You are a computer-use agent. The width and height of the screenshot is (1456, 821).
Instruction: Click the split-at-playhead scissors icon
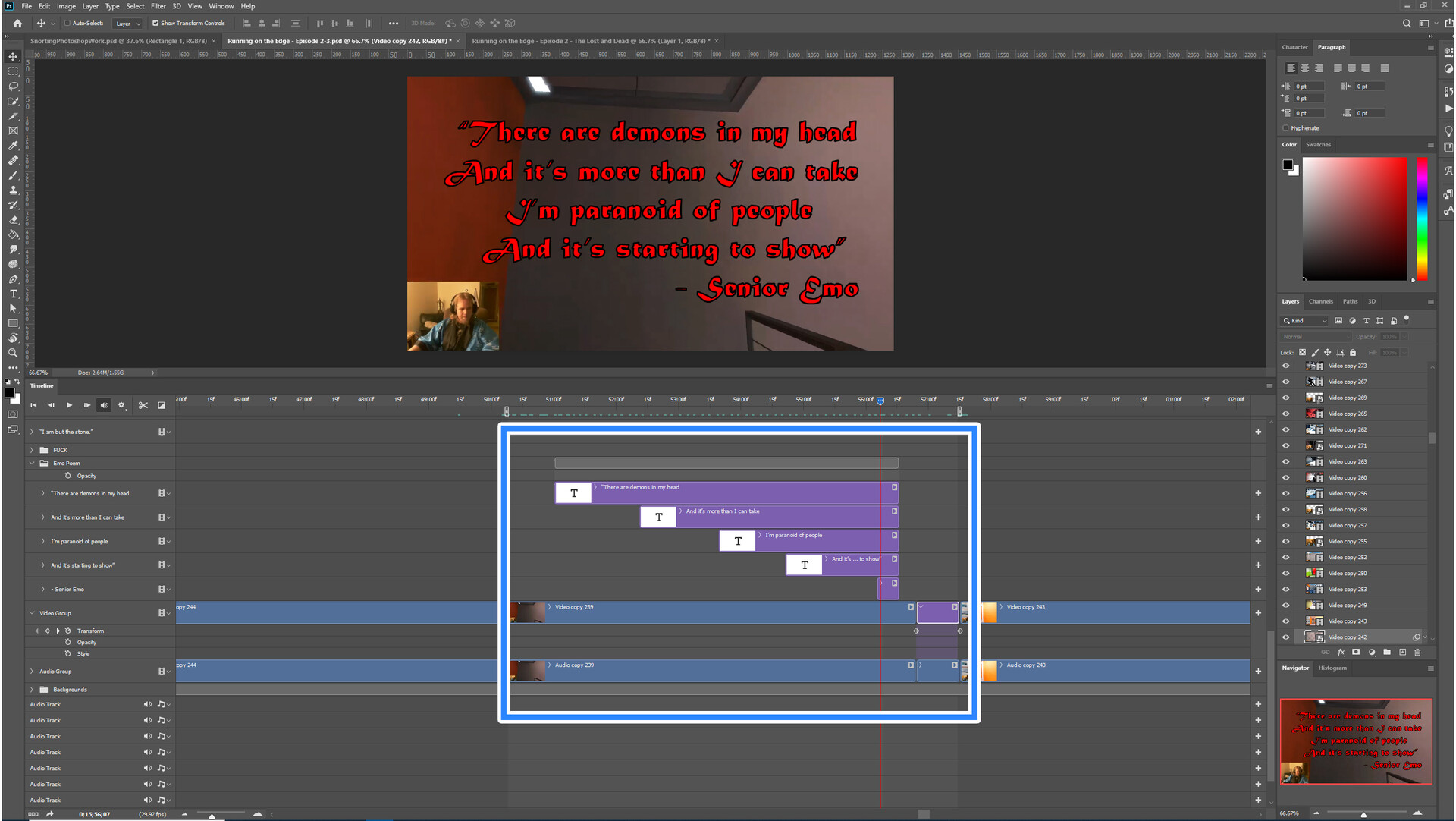(143, 405)
